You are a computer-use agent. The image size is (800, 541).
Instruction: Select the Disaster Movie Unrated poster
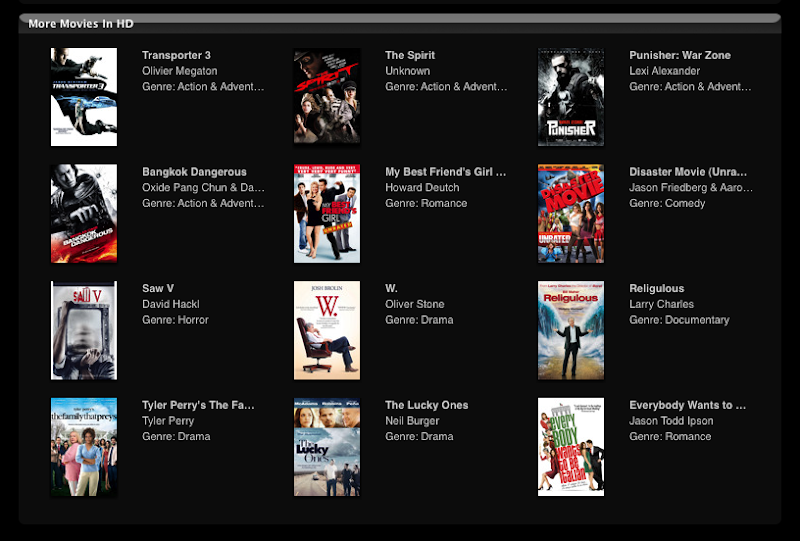pyautogui.click(x=571, y=213)
